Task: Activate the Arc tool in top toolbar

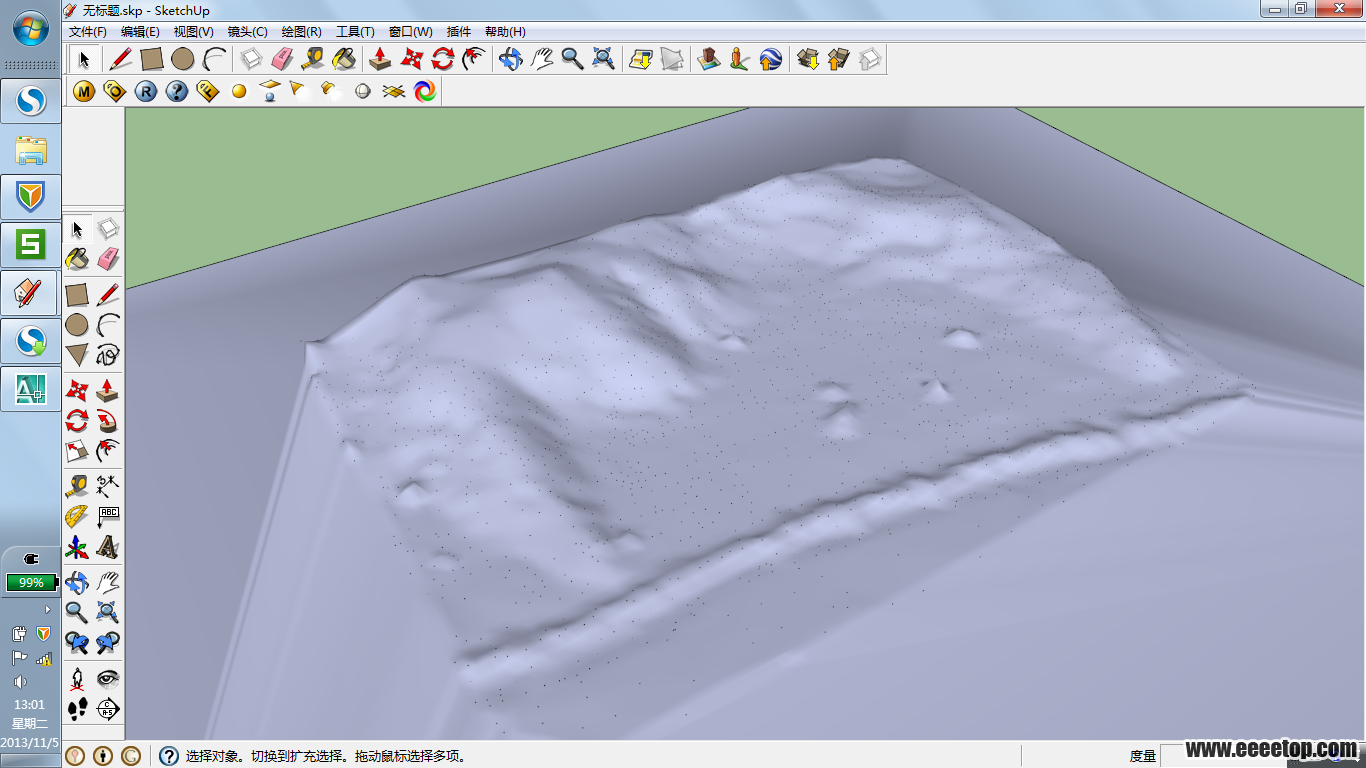Action: click(x=213, y=59)
